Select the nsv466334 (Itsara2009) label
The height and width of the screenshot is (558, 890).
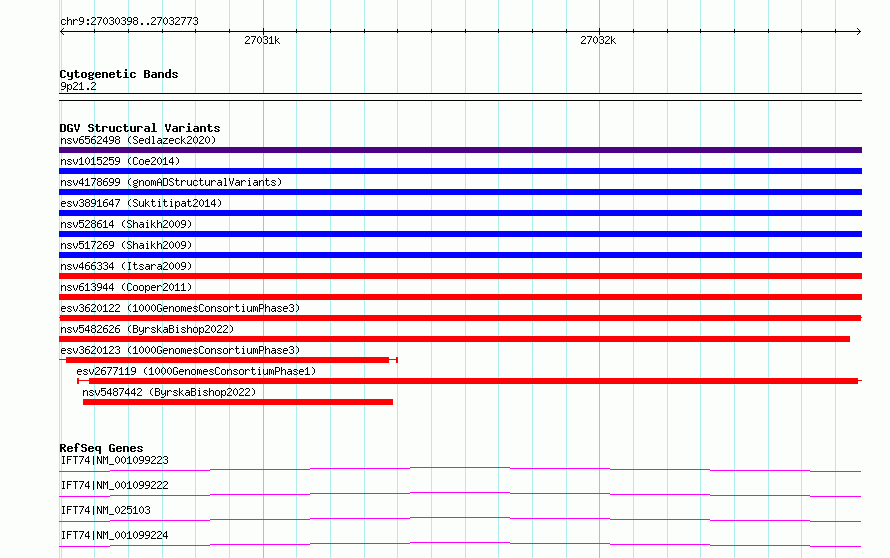click(x=126, y=266)
